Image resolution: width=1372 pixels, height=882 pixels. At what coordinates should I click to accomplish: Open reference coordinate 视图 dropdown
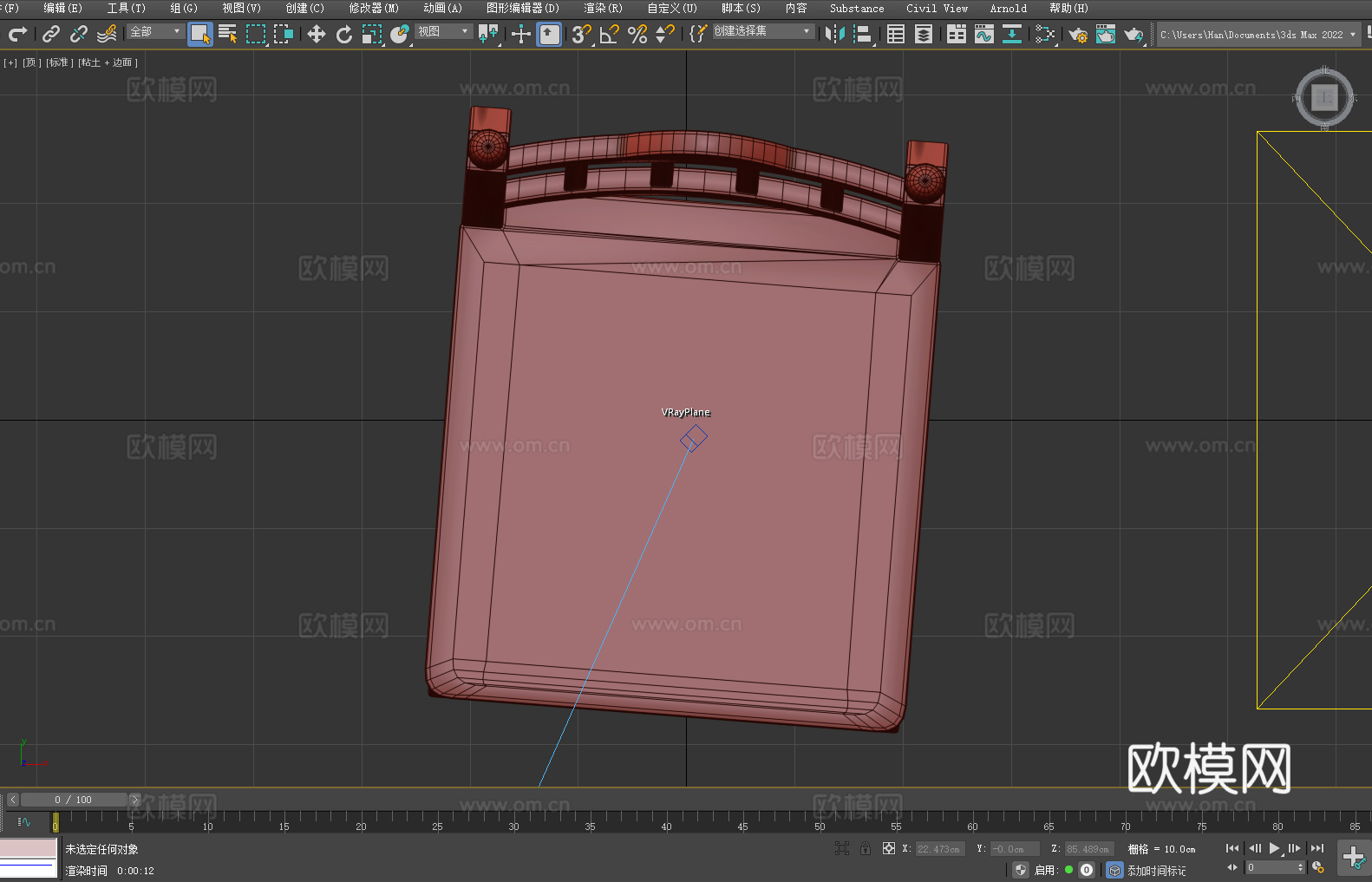(443, 31)
